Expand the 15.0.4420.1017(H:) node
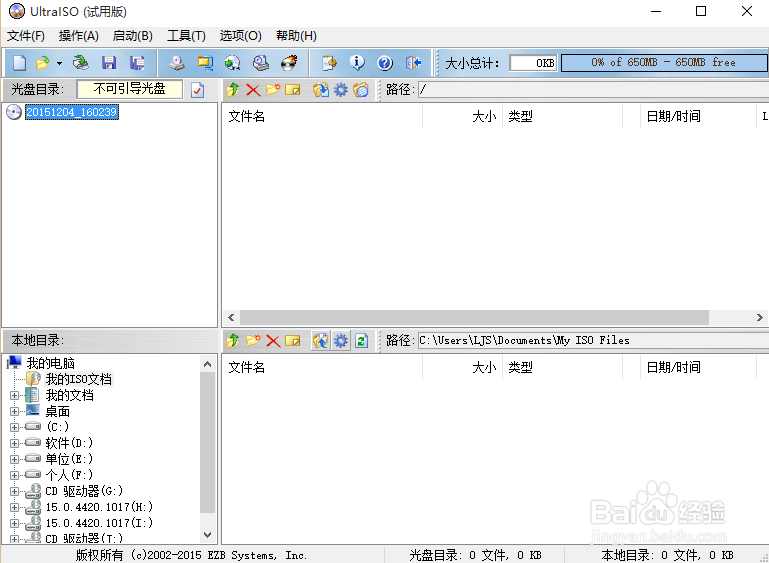The width and height of the screenshot is (769, 563). [14, 508]
